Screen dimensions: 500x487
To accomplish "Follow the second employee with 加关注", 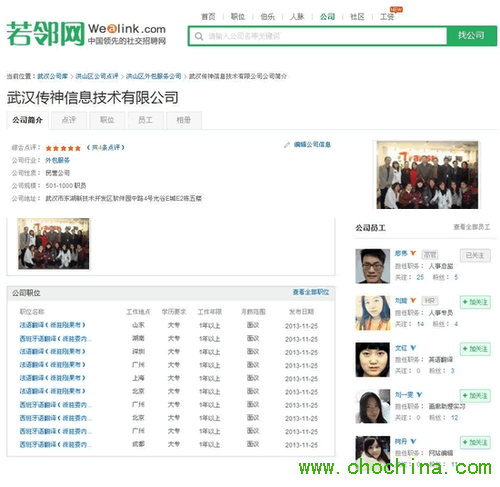I will point(475,302).
